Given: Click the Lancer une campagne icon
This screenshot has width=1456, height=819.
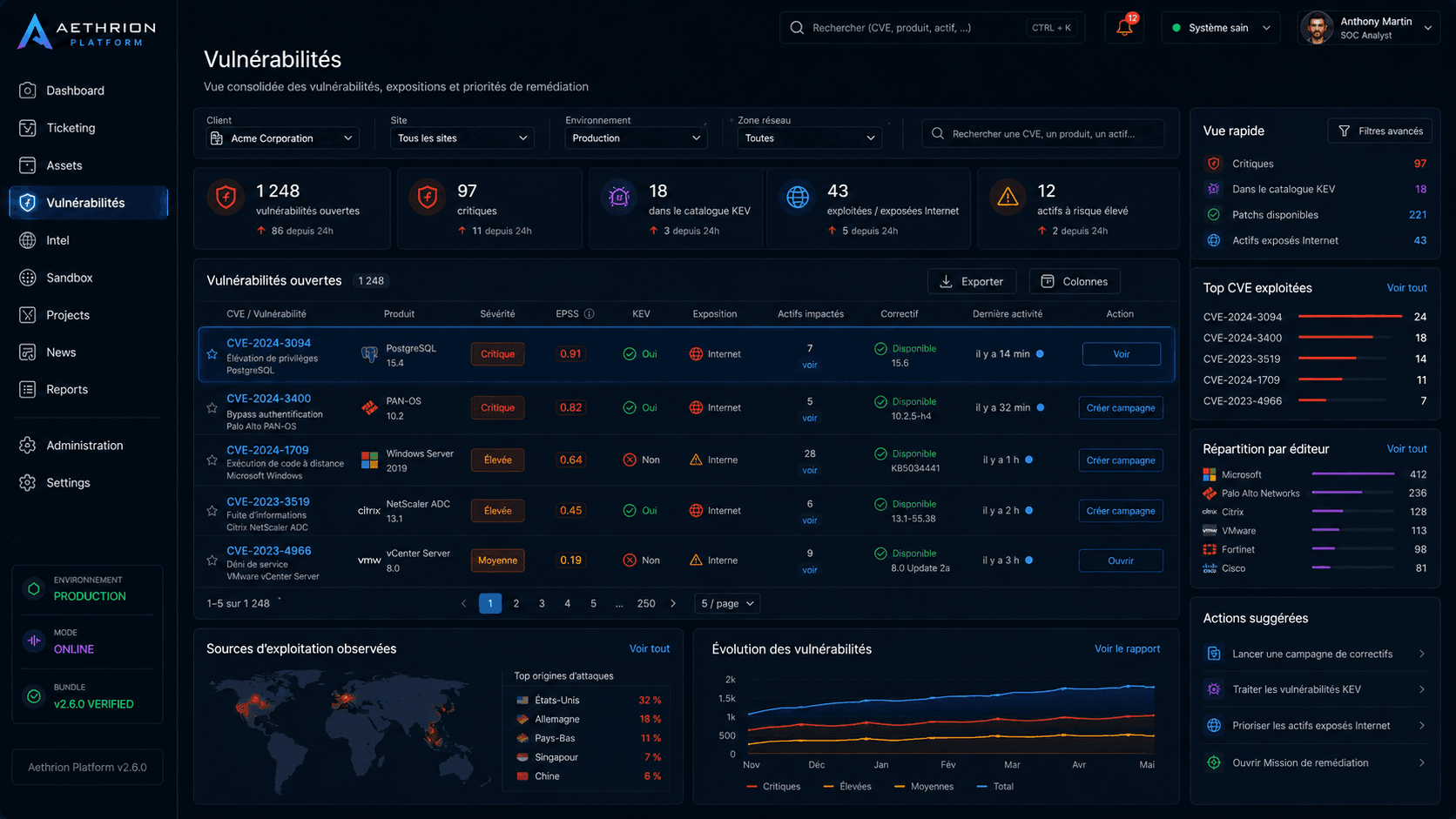Looking at the screenshot, I should tap(1214, 654).
